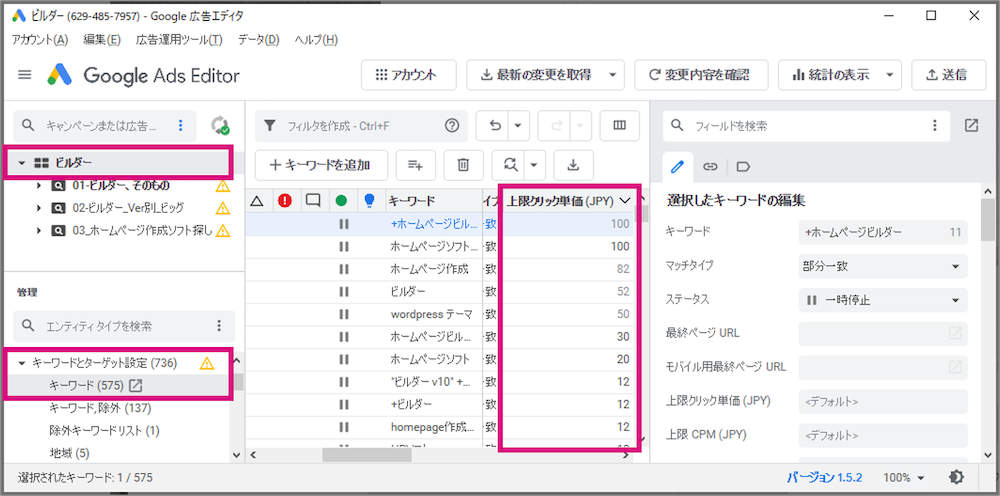Open field search options three dots
The image size is (1000, 496).
[935, 126]
